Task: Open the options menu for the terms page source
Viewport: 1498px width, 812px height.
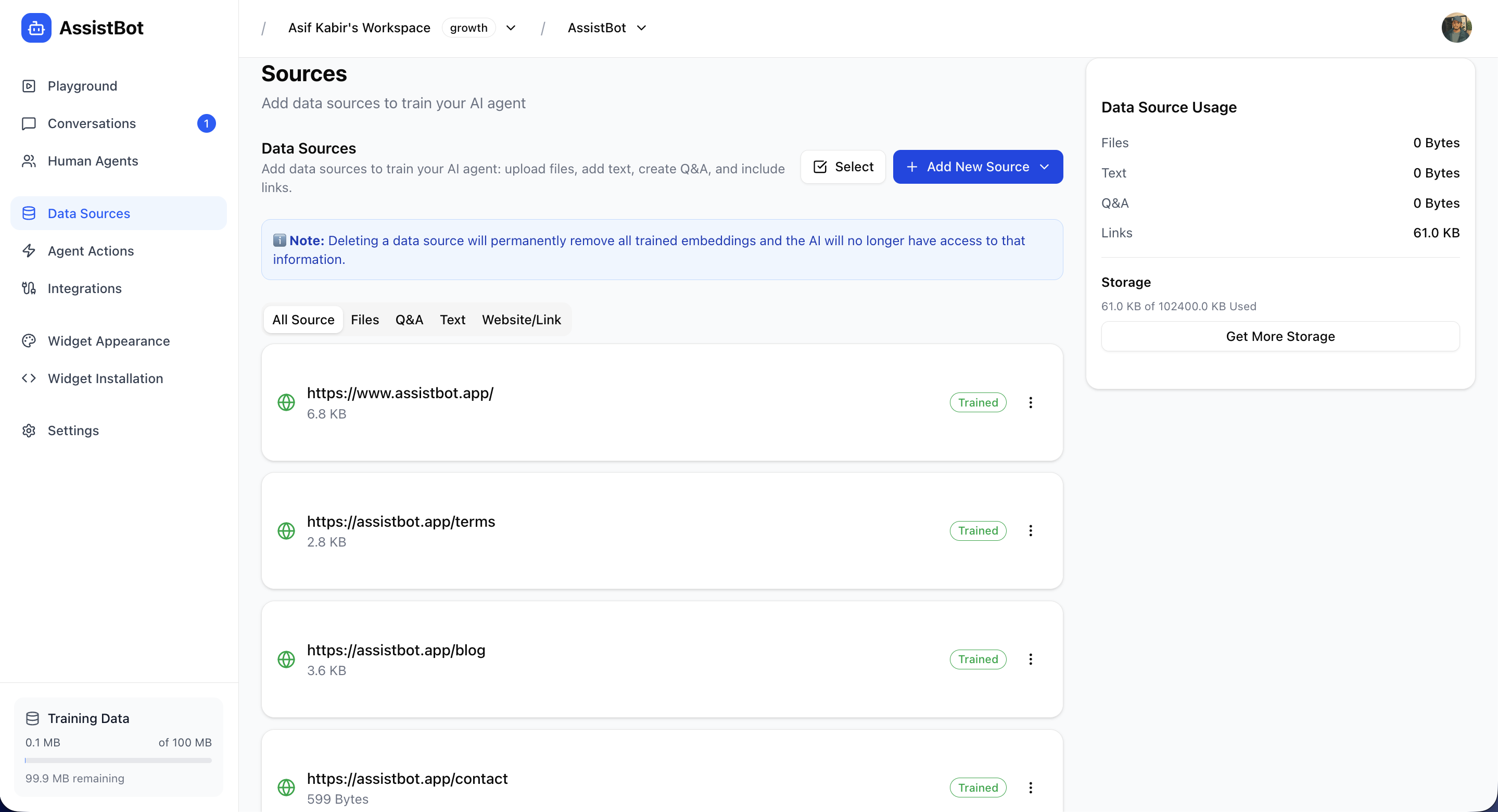Action: click(x=1030, y=530)
